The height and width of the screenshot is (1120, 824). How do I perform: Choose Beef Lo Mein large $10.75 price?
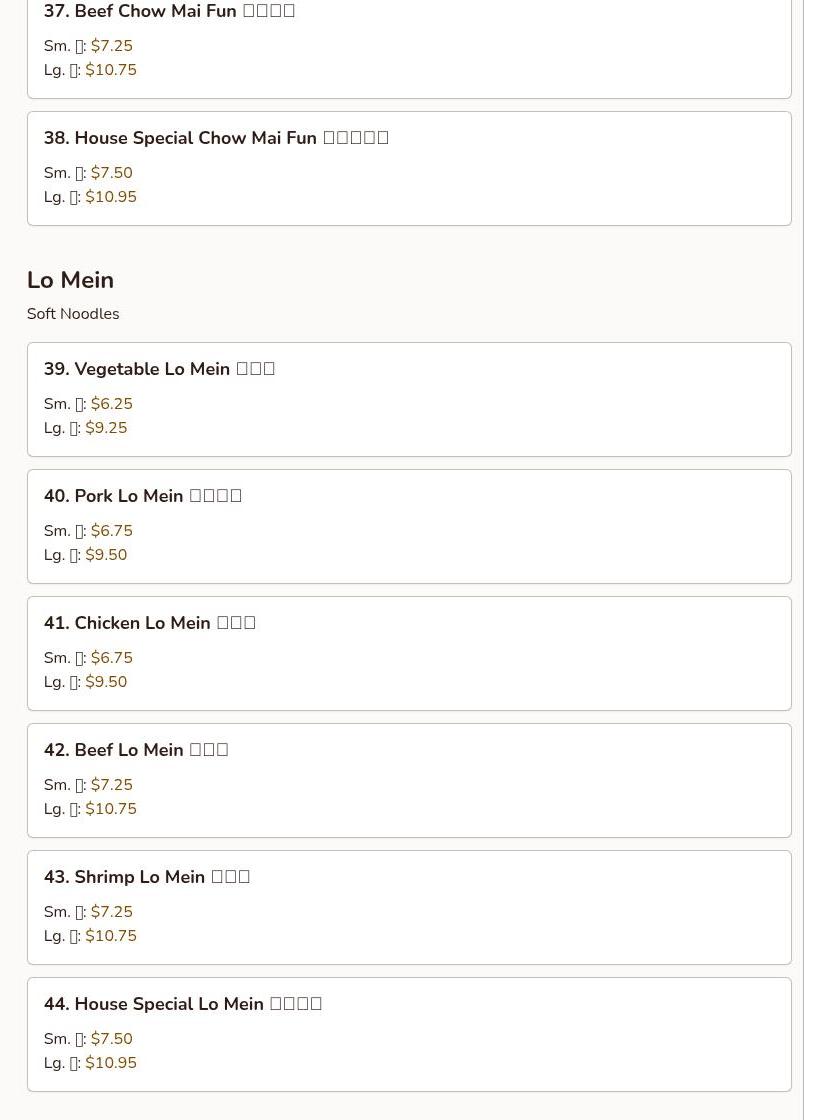click(x=111, y=809)
